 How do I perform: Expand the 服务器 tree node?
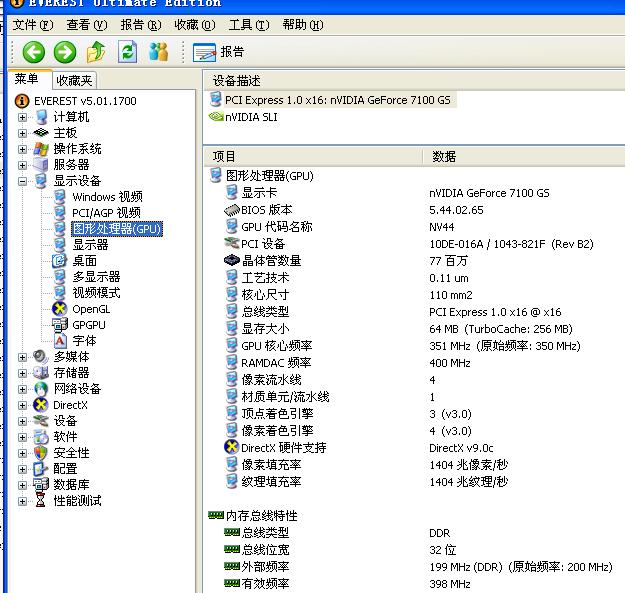pyautogui.click(x=22, y=165)
